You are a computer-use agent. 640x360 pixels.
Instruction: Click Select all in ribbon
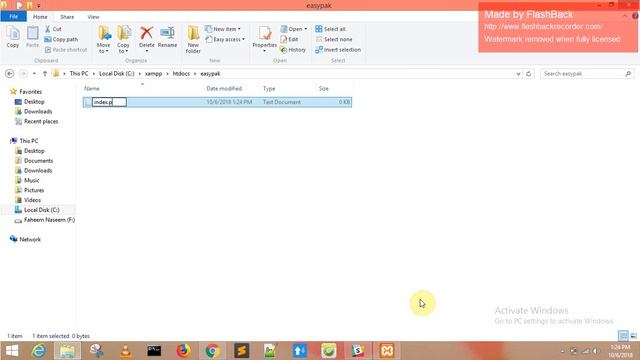[x=330, y=29]
